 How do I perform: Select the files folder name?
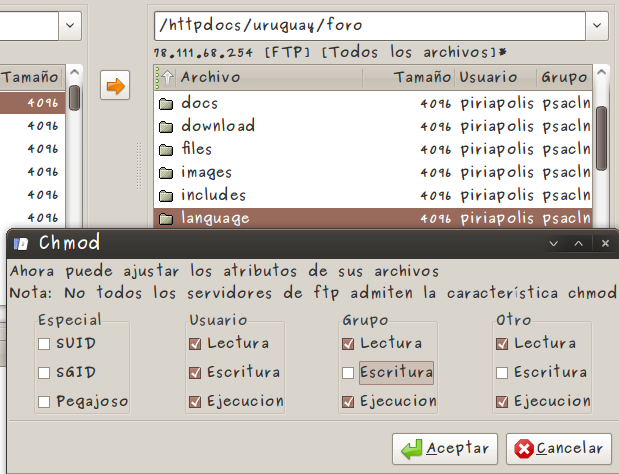tap(197, 149)
